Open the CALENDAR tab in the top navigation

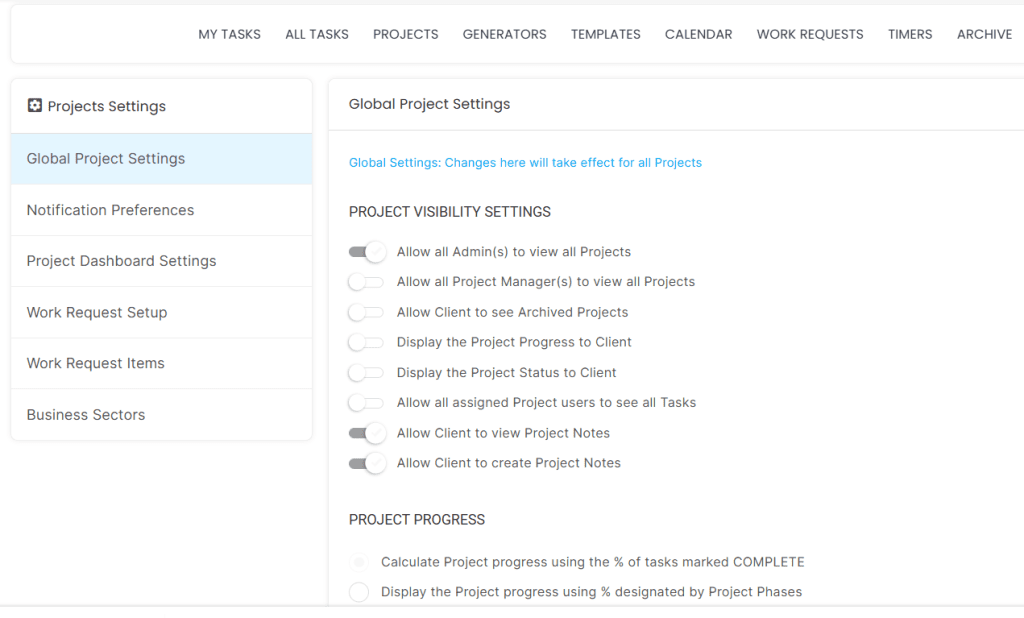point(698,34)
